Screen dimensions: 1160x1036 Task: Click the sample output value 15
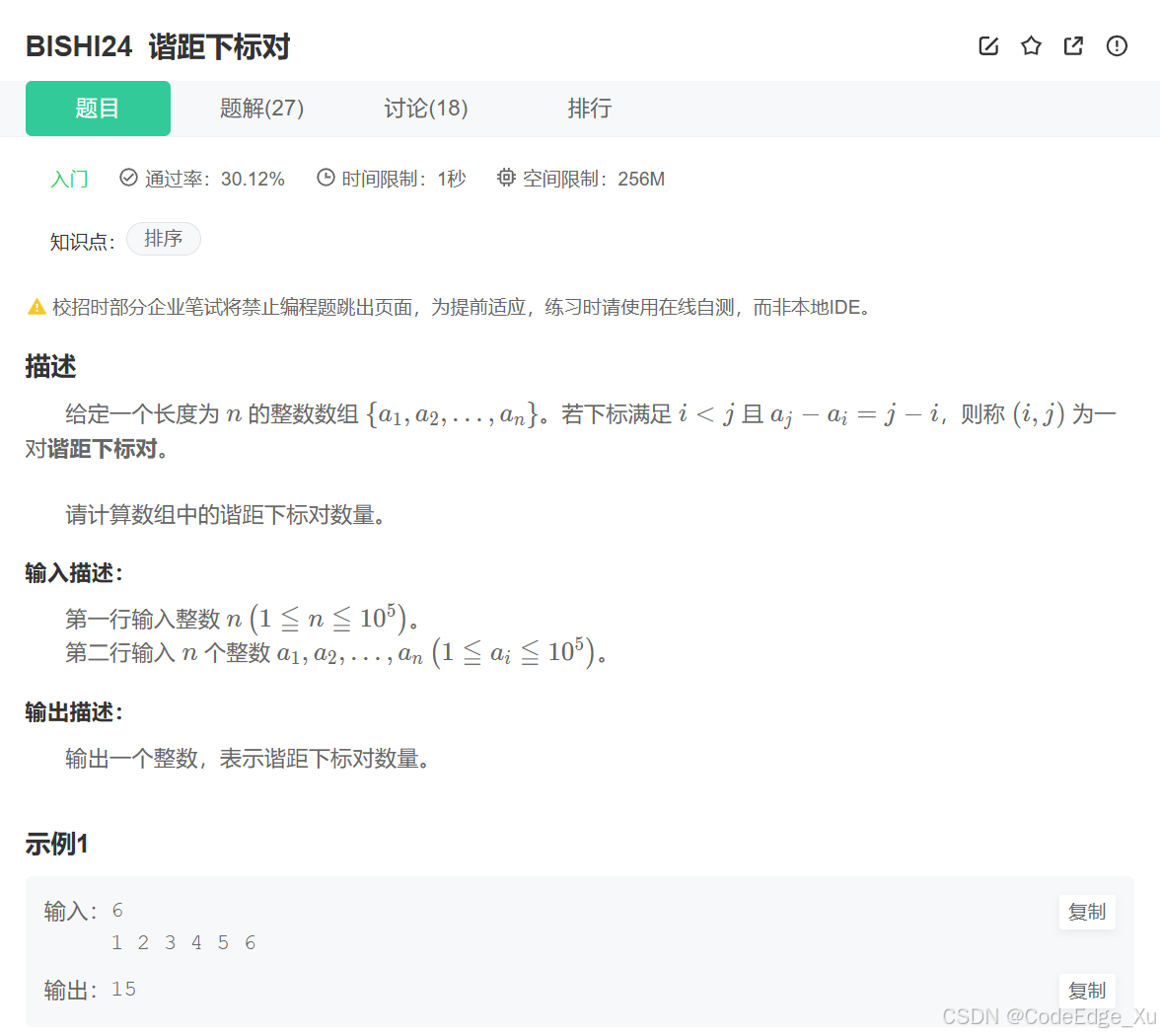click(124, 989)
